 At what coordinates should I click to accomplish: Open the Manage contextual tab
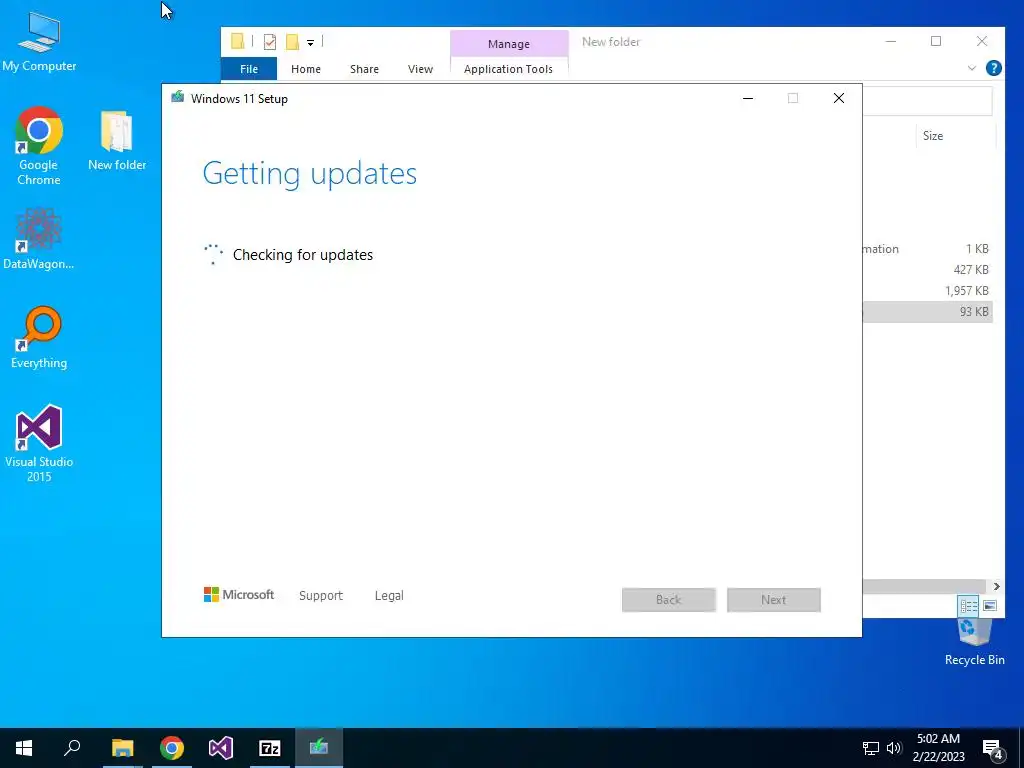point(509,44)
